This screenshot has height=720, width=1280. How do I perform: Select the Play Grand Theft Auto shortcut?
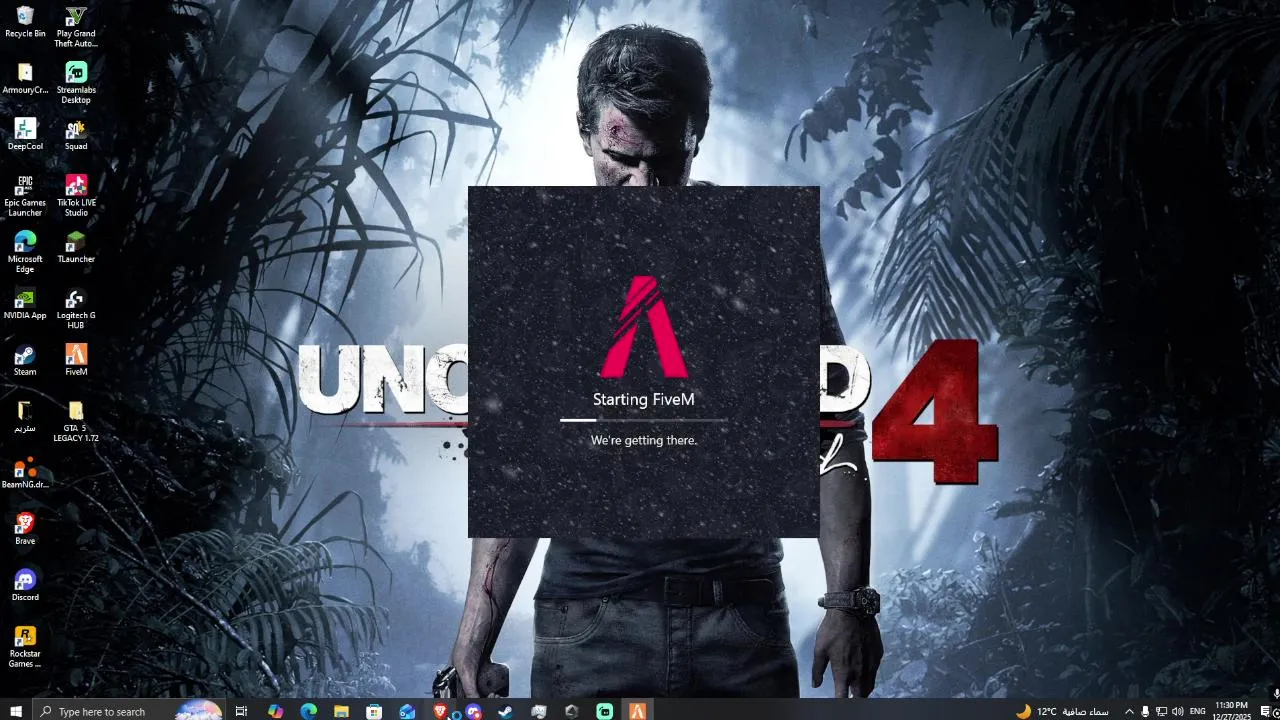pos(76,27)
